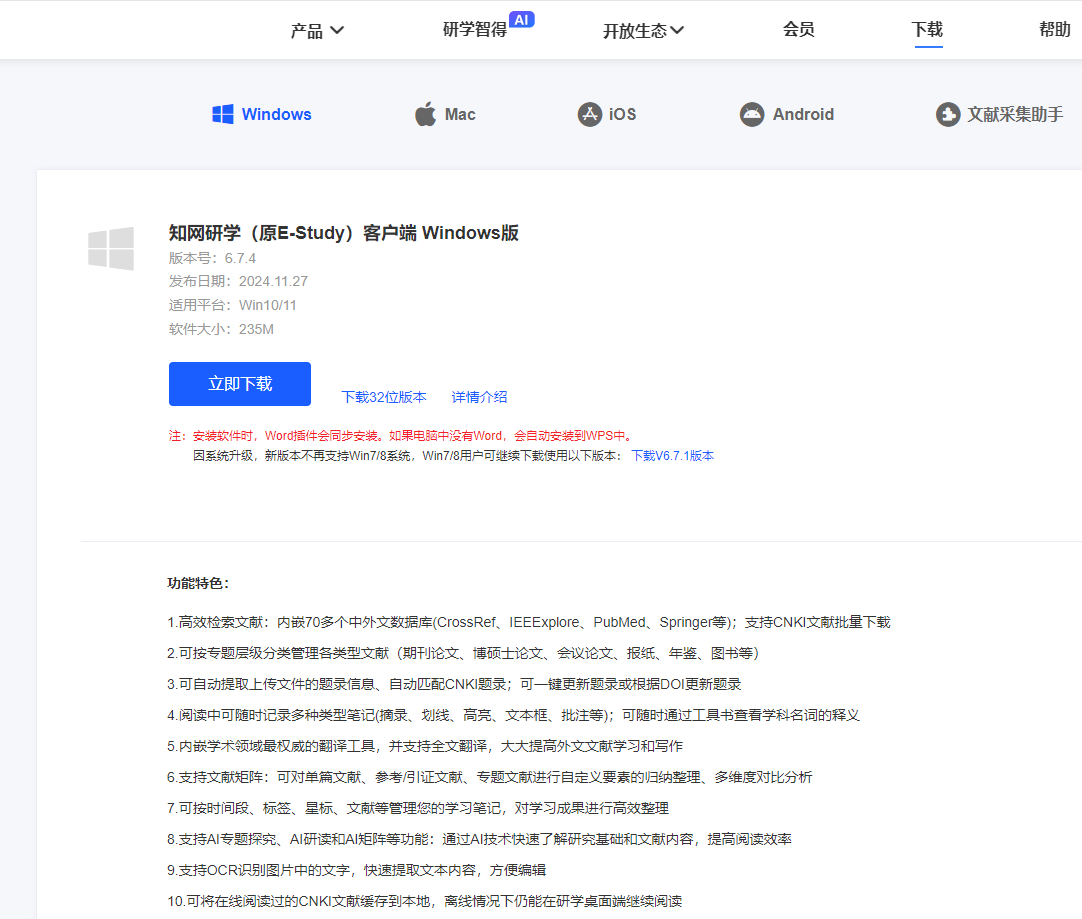
Task: Click feature line 9.支持OCR识别图片中的文字
Action: click(357, 871)
